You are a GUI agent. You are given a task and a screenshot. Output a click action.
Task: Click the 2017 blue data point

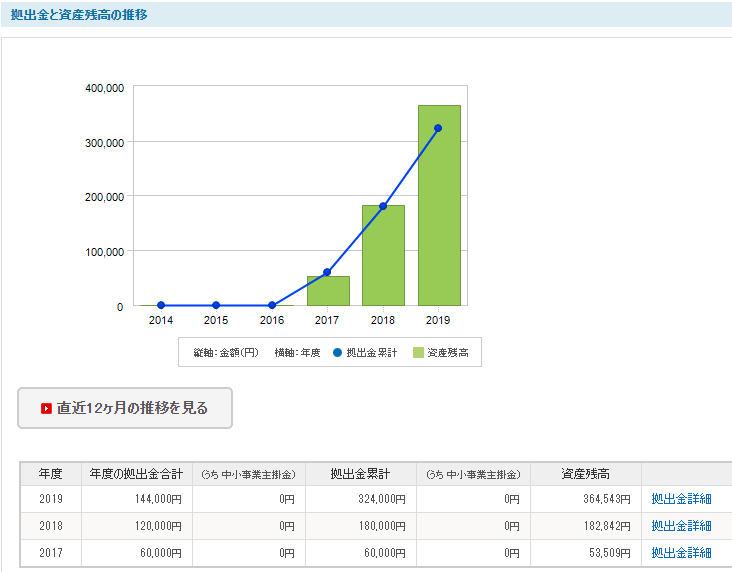tap(327, 272)
